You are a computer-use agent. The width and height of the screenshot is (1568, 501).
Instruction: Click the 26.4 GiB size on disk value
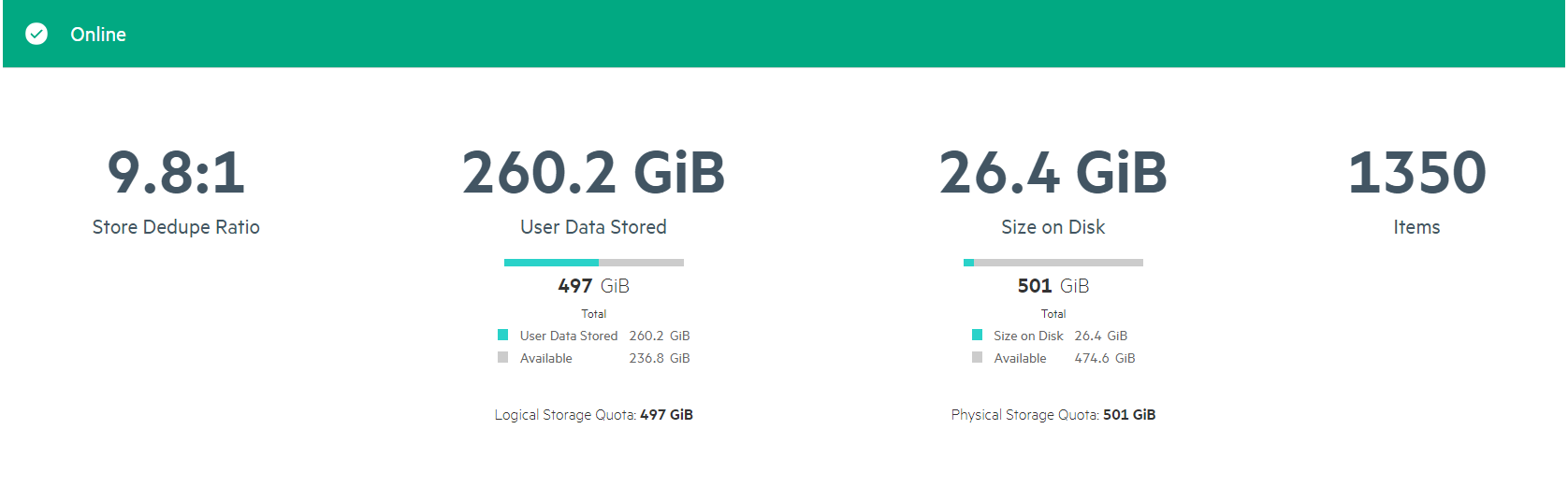(1053, 173)
